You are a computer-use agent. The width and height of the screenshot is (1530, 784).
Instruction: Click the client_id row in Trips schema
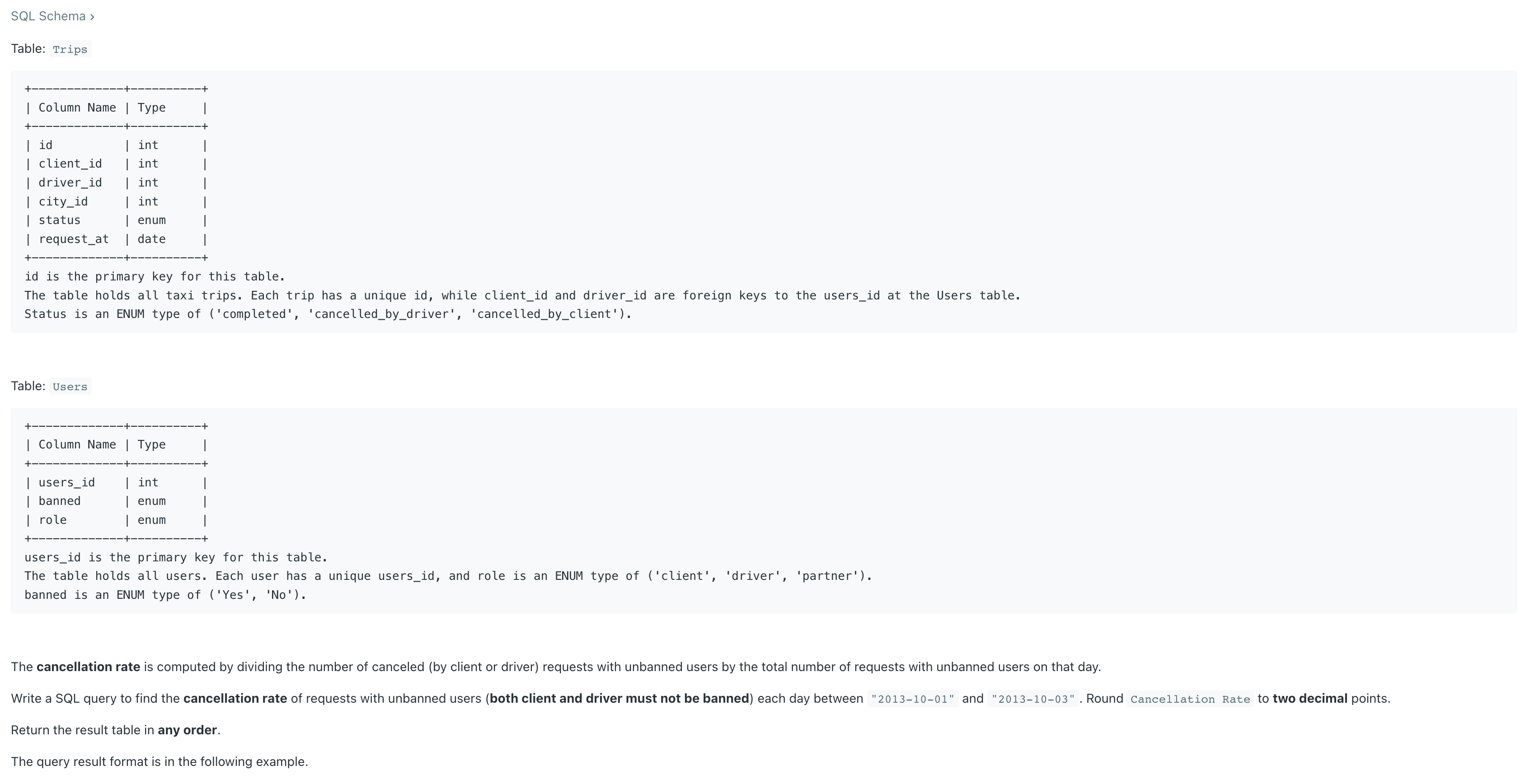coord(116,164)
